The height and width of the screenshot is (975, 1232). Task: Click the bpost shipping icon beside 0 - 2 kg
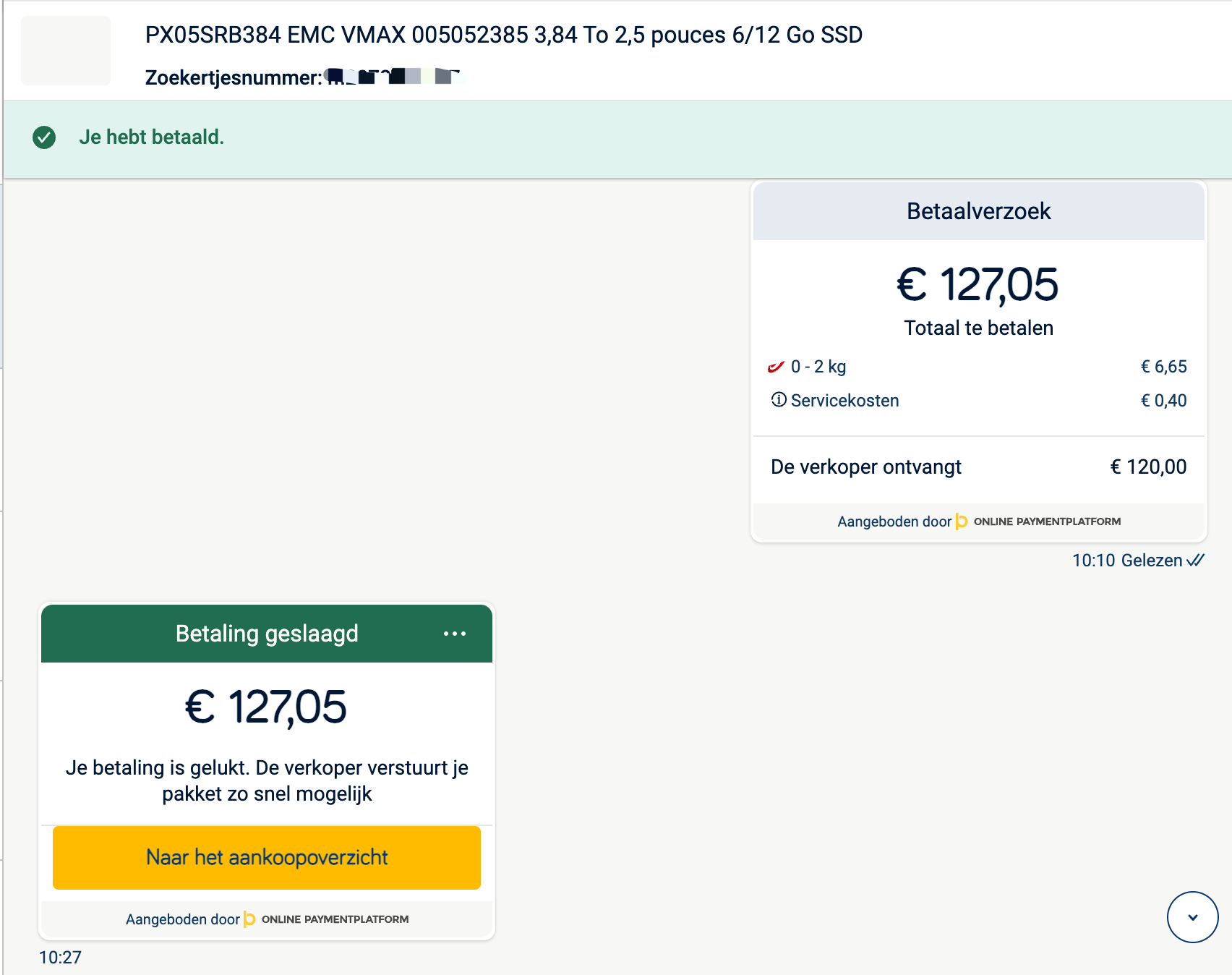(776, 367)
